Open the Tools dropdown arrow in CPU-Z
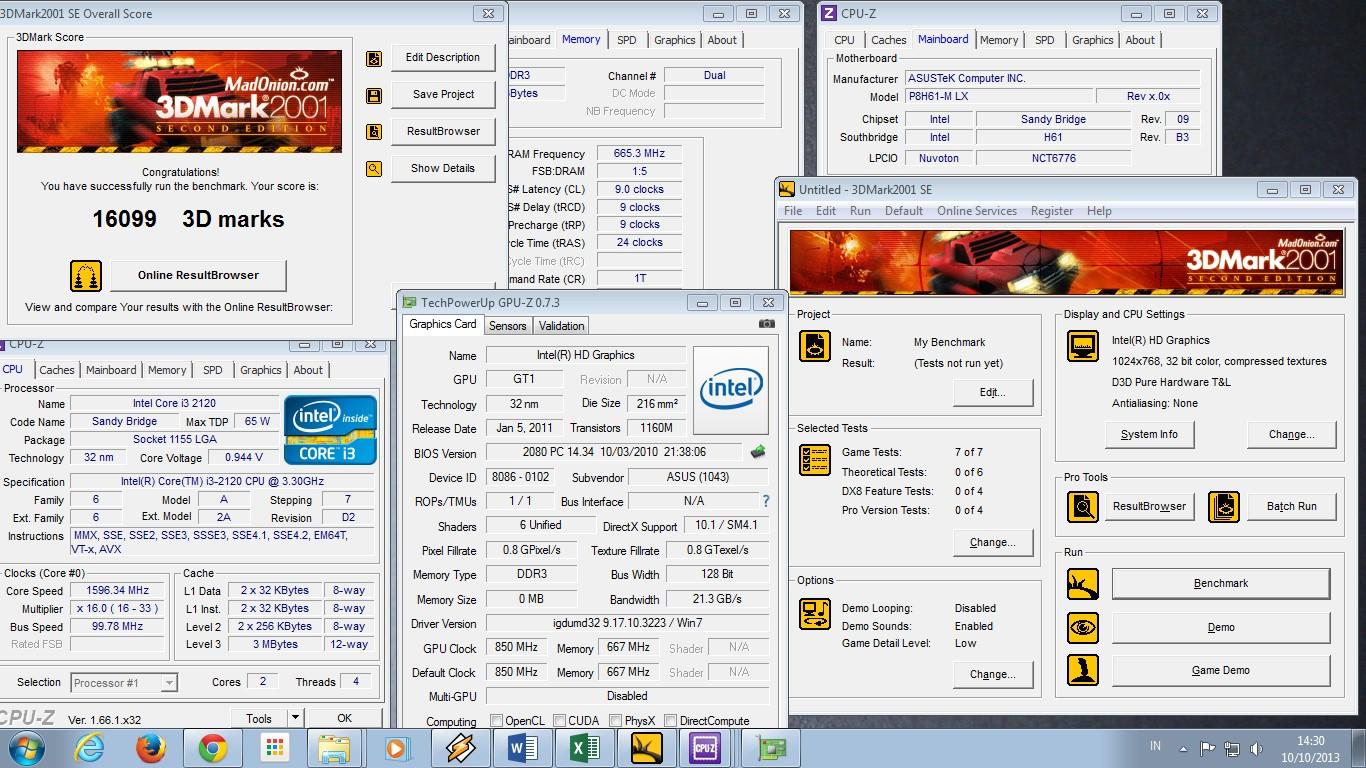The height and width of the screenshot is (768, 1366). [x=294, y=718]
